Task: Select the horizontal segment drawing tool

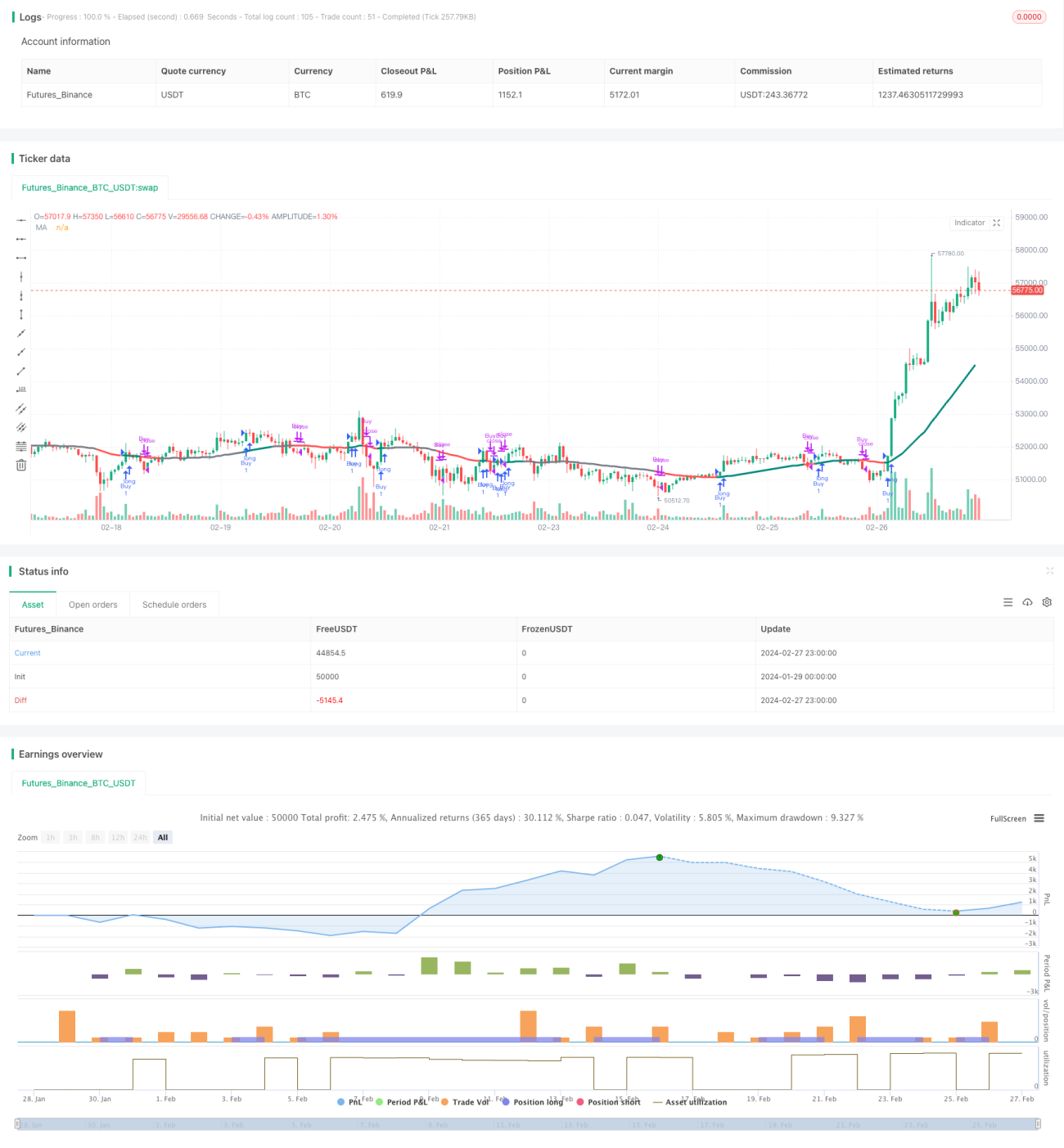Action: pos(21,258)
